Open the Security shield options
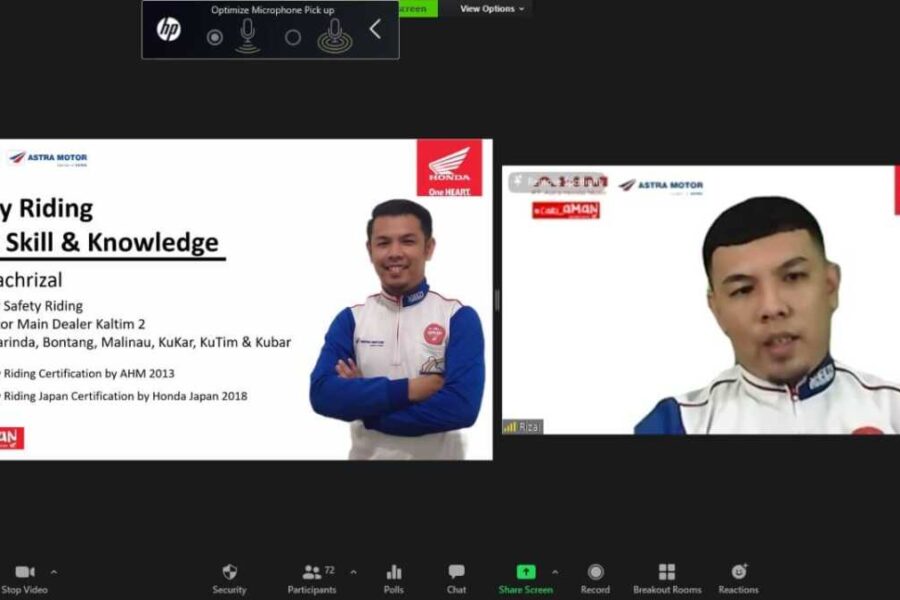900x600 pixels. coord(229,572)
